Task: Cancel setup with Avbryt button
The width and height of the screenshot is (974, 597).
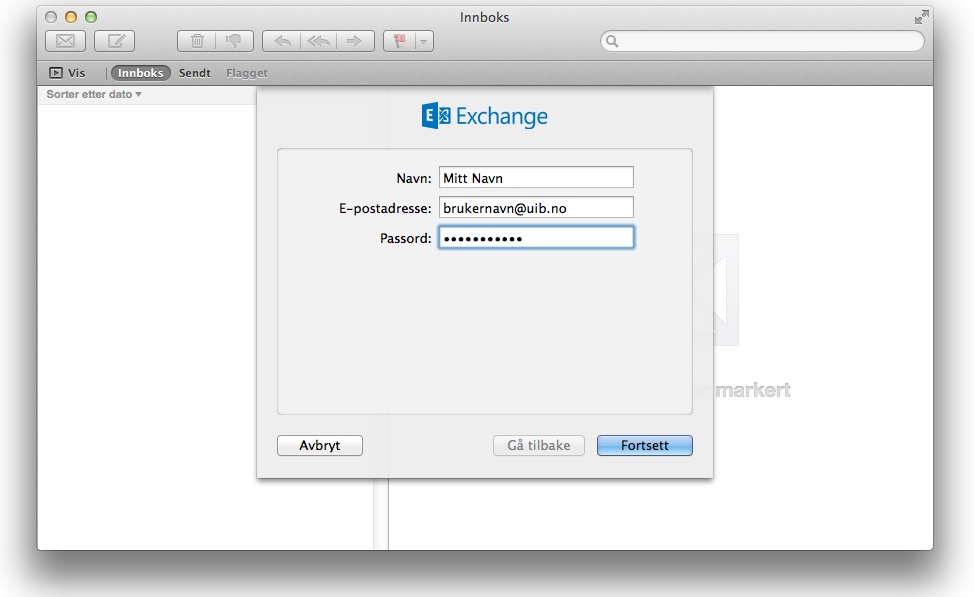Action: 320,445
